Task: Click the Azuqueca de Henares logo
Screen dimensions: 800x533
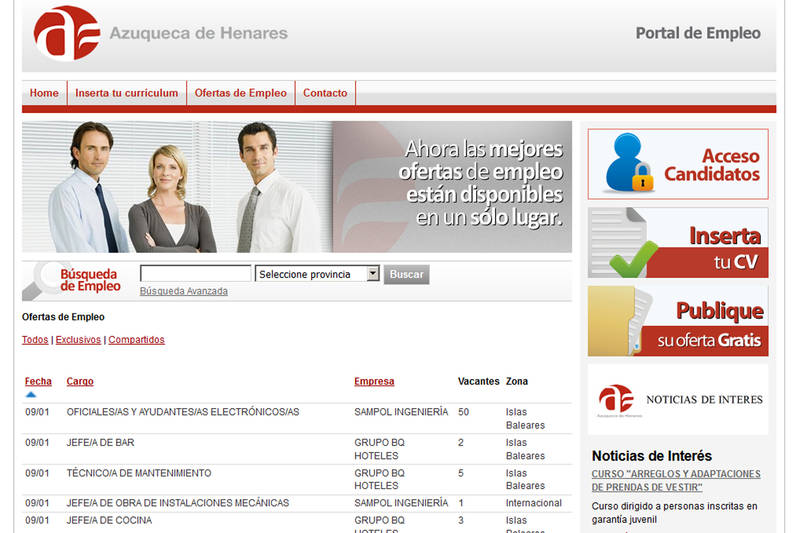Action: 67,33
